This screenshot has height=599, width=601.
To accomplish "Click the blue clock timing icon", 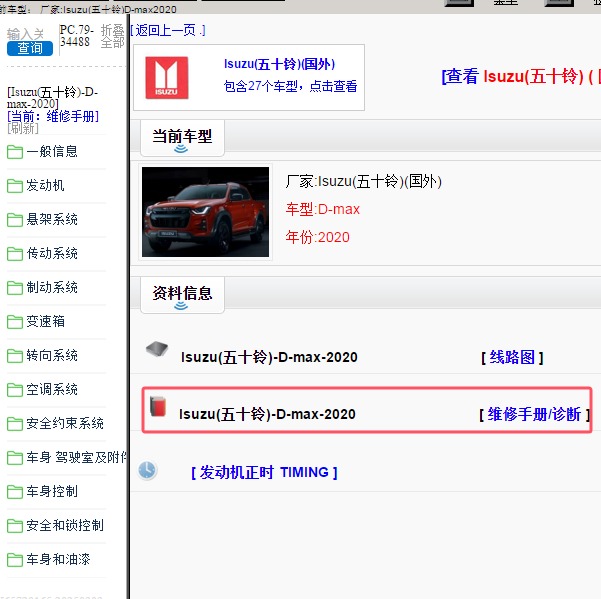I will (147, 471).
